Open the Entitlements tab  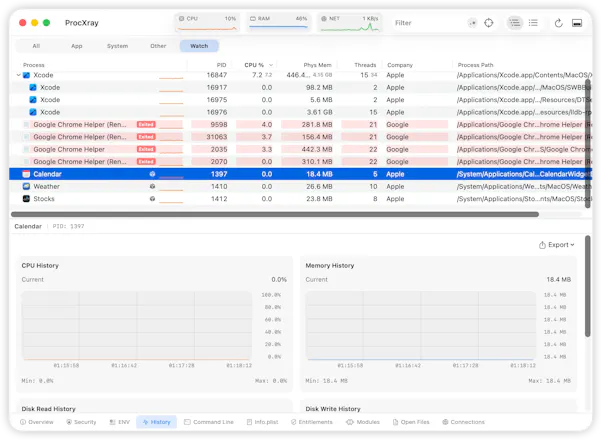point(312,422)
